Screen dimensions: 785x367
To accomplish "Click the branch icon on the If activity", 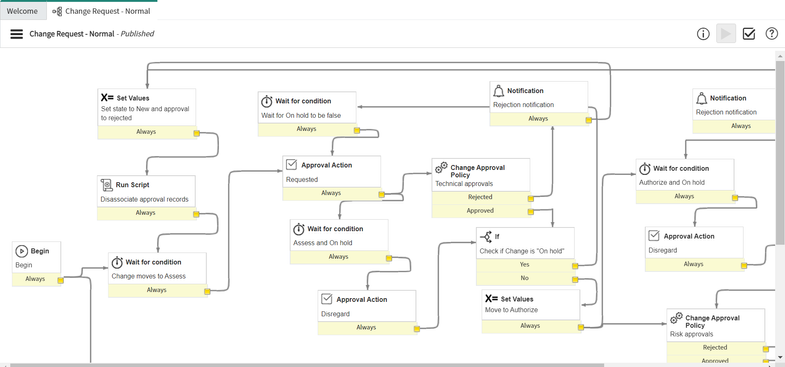I will pos(486,236).
